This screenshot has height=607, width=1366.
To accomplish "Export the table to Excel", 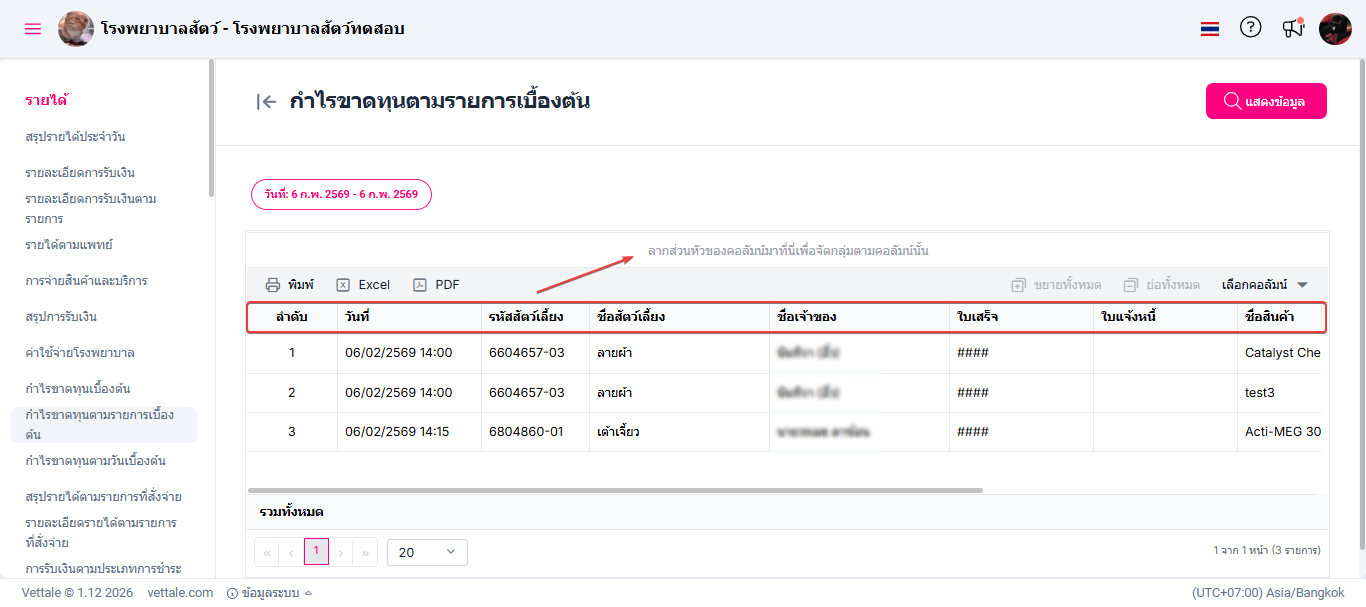I will (363, 285).
